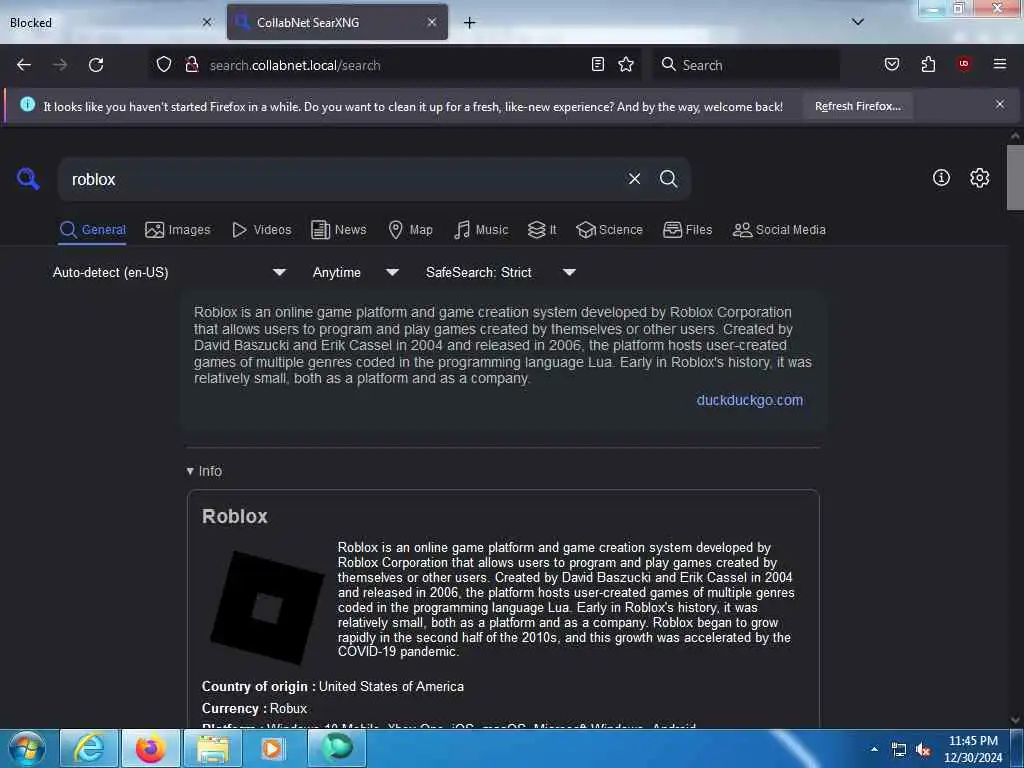Switch to Images category

pos(178,230)
